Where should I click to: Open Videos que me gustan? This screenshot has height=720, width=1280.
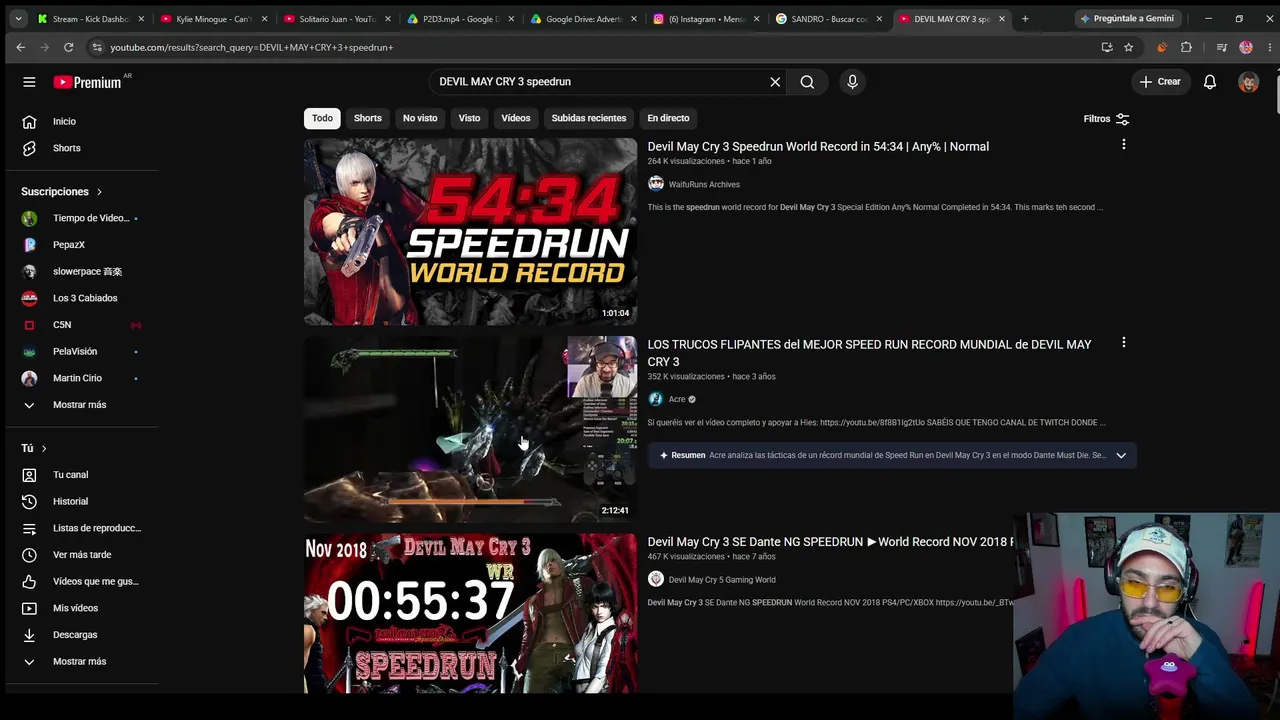point(80,581)
